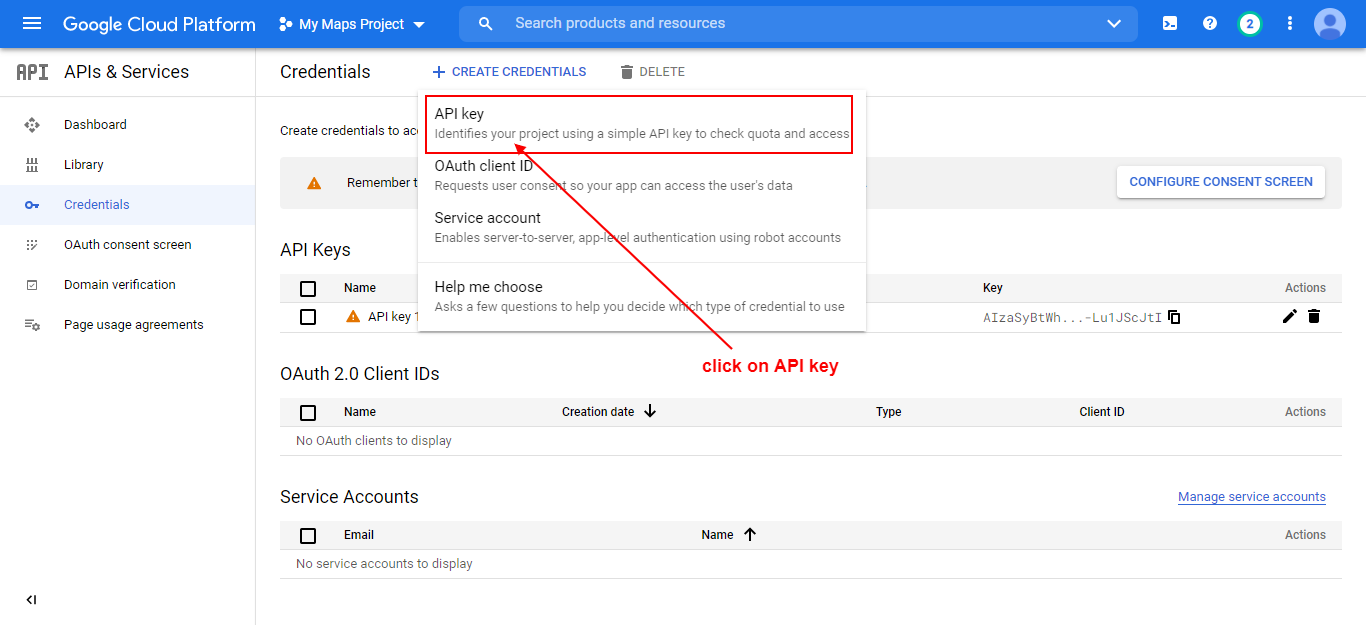Toggle select-all checkbox in OAuth Client IDs table
This screenshot has width=1366, height=625.
pos(308,412)
